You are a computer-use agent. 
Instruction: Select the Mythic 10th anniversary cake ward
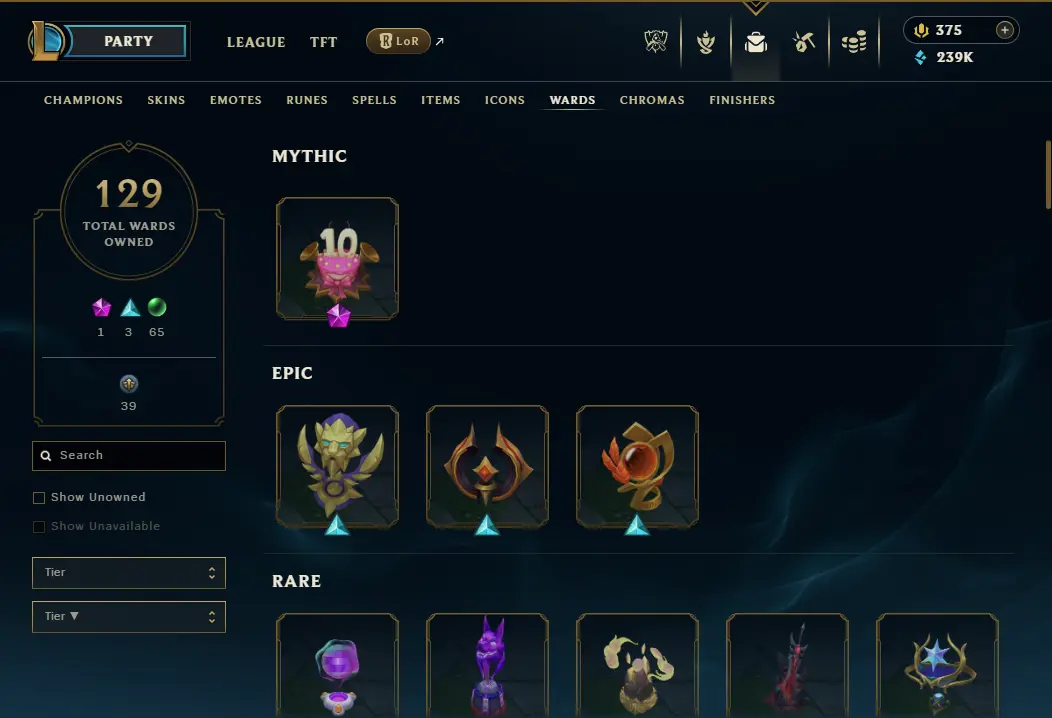tap(337, 258)
